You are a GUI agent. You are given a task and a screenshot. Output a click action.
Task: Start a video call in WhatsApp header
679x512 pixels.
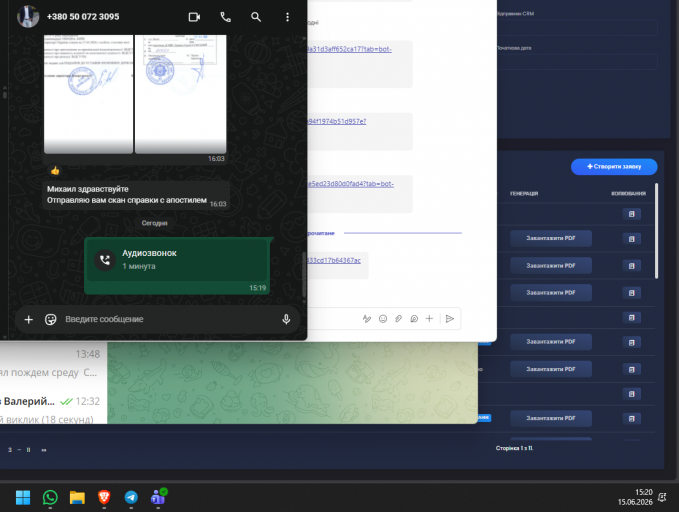[x=194, y=17]
